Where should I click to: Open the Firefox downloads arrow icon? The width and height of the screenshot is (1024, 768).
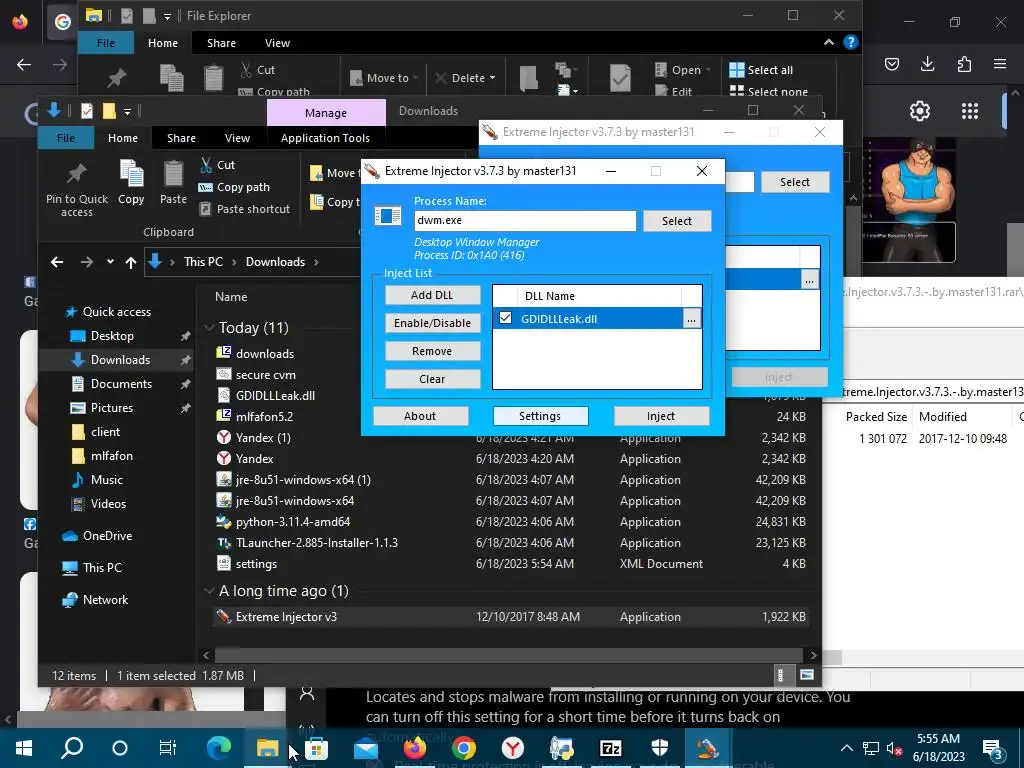[x=927, y=64]
